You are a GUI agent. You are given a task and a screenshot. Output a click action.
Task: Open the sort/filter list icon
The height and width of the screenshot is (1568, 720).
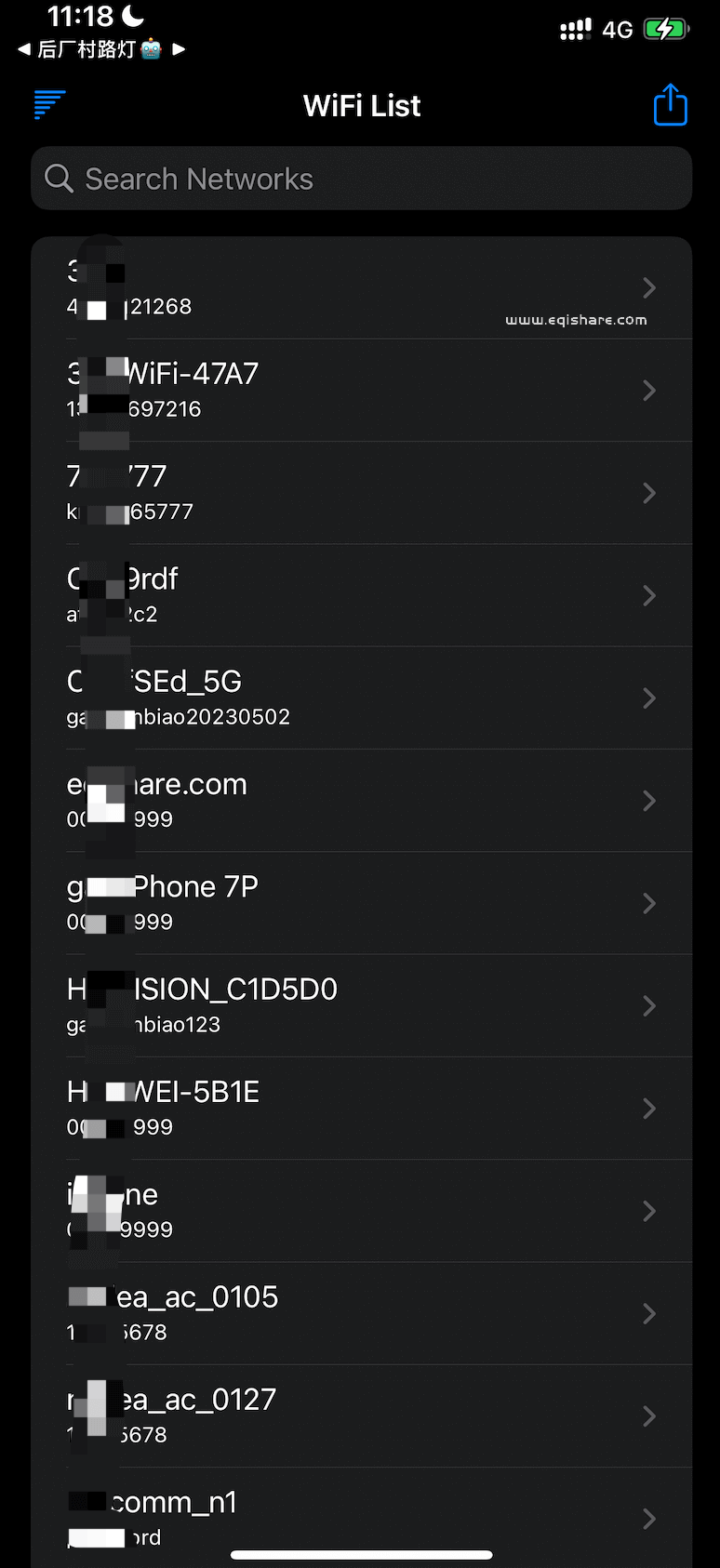point(49,105)
